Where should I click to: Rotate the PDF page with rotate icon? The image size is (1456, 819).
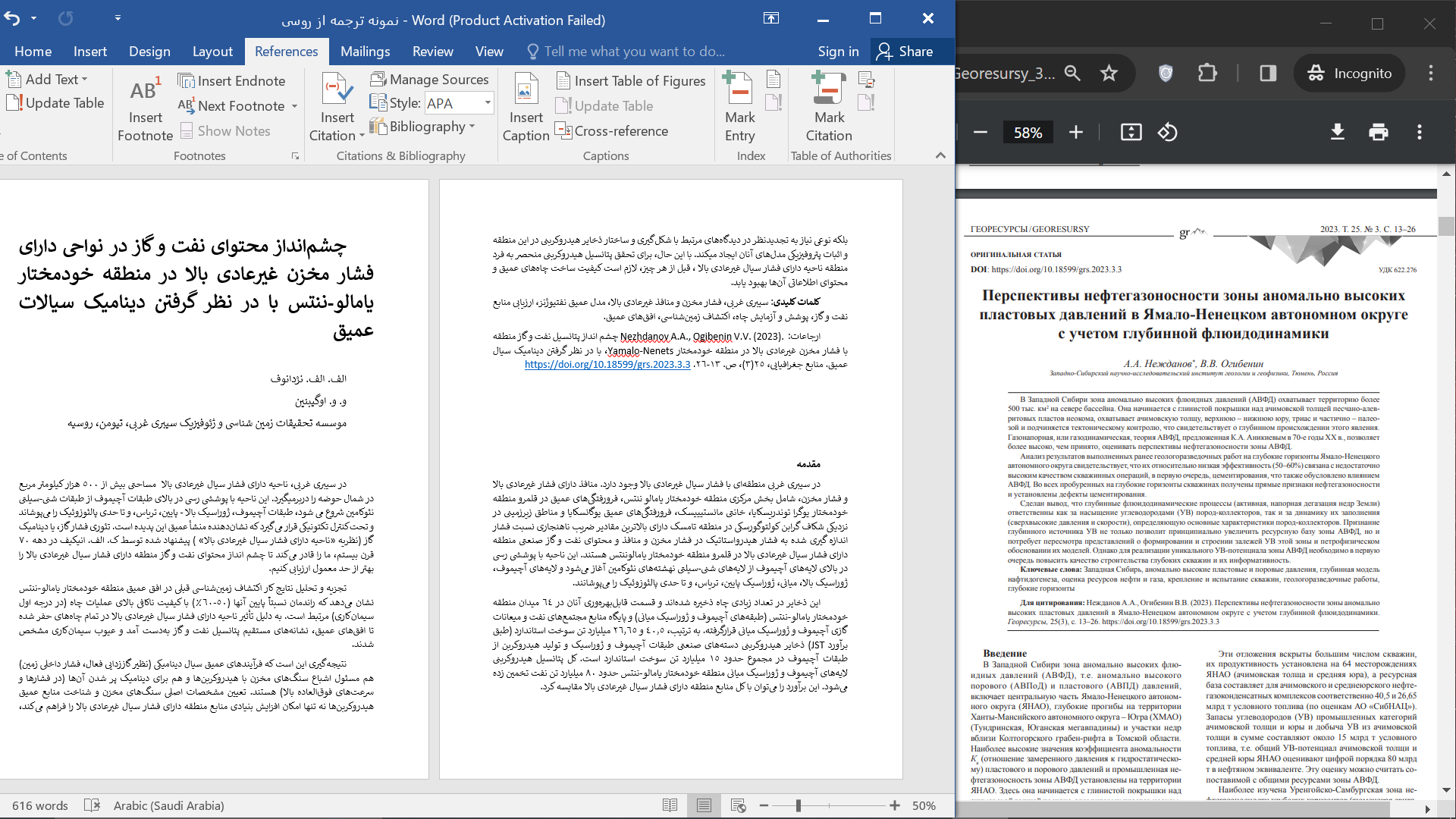tap(1167, 133)
